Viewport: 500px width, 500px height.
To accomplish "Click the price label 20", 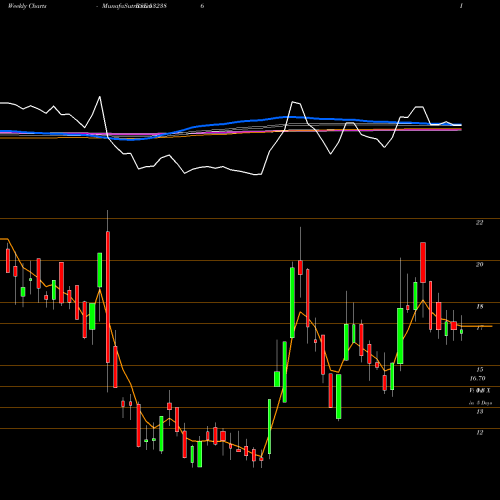I will pos(479,265).
